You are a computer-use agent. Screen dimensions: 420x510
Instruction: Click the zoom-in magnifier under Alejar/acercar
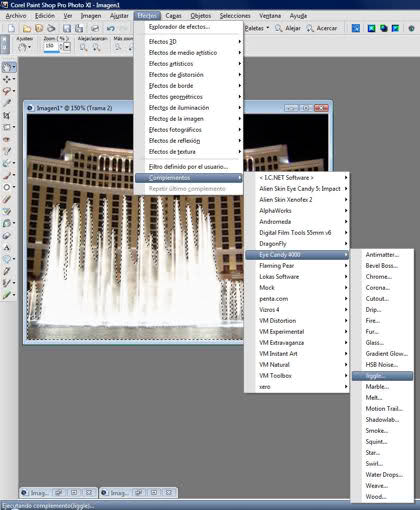97,48
